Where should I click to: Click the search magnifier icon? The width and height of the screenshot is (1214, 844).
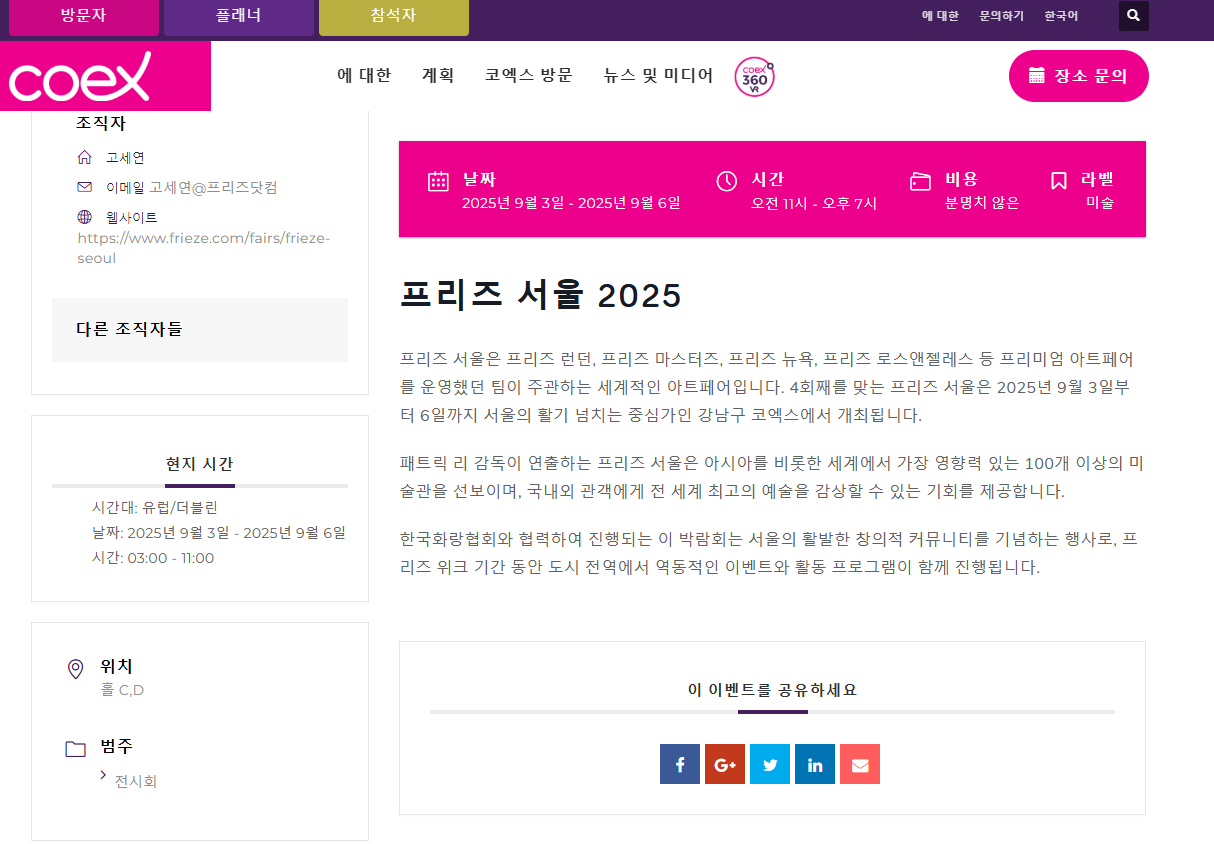[1133, 16]
